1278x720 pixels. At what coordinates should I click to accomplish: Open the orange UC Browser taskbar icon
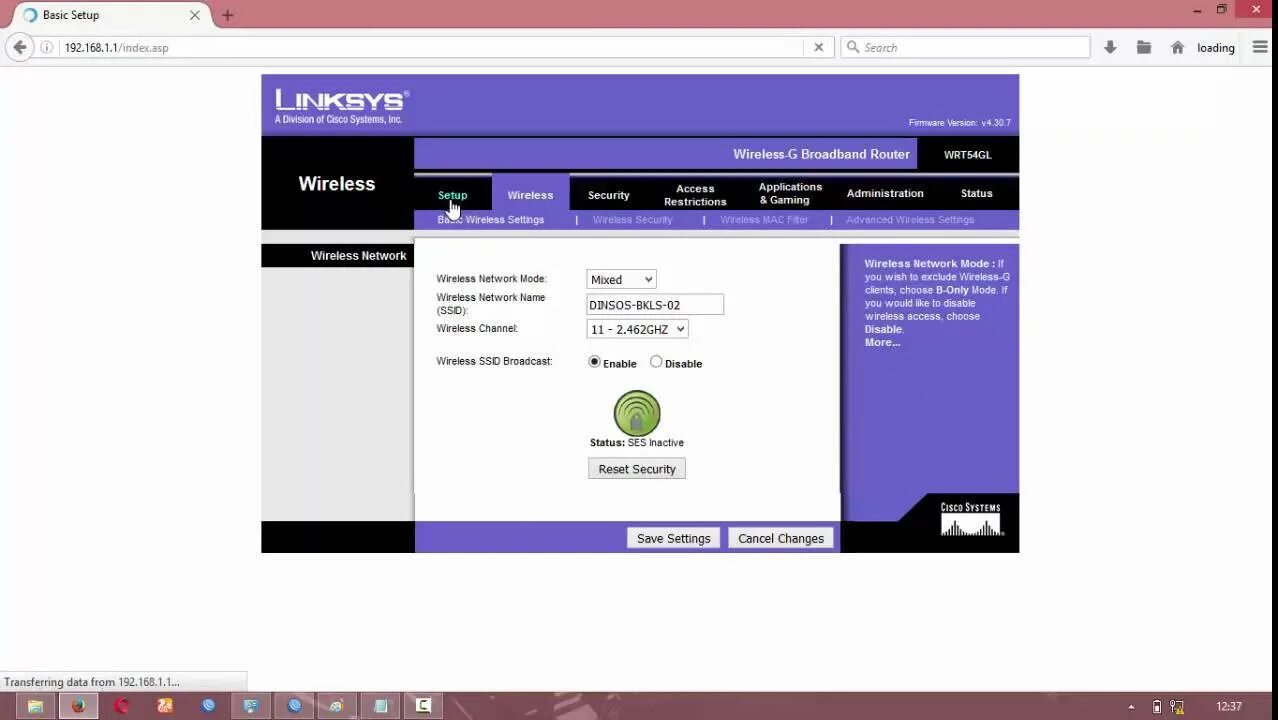[x=165, y=706]
